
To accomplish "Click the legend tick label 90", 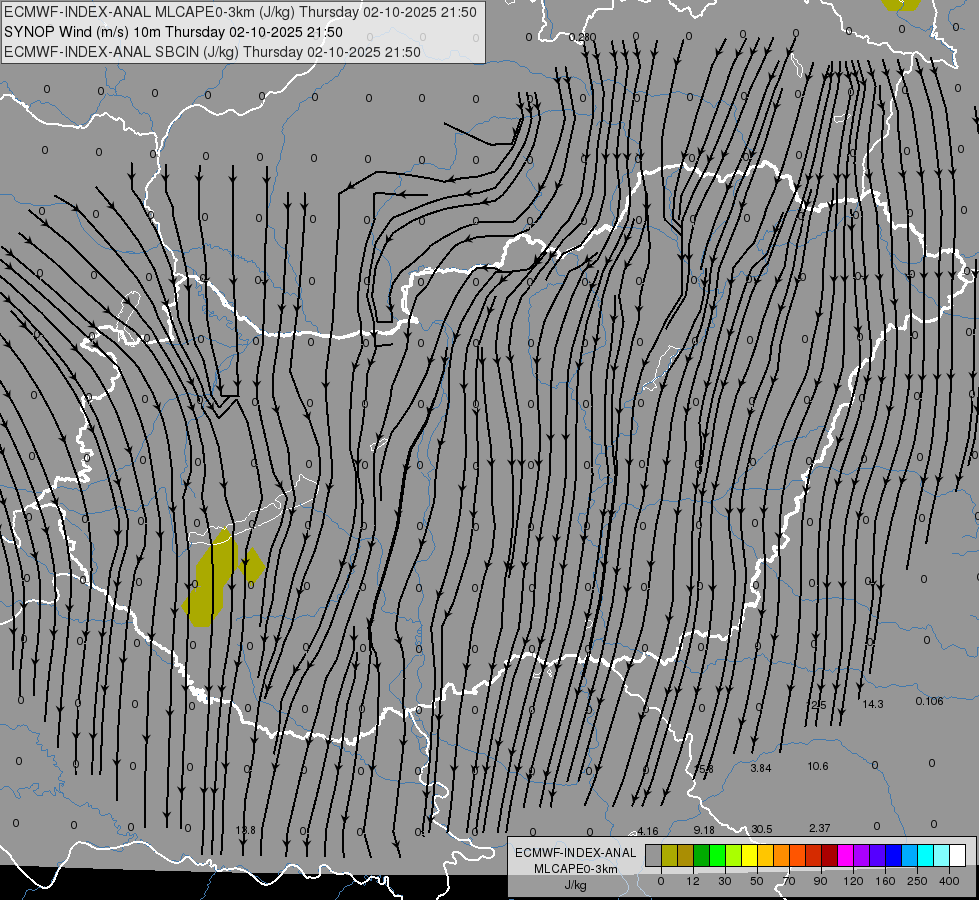I will pos(820,881).
